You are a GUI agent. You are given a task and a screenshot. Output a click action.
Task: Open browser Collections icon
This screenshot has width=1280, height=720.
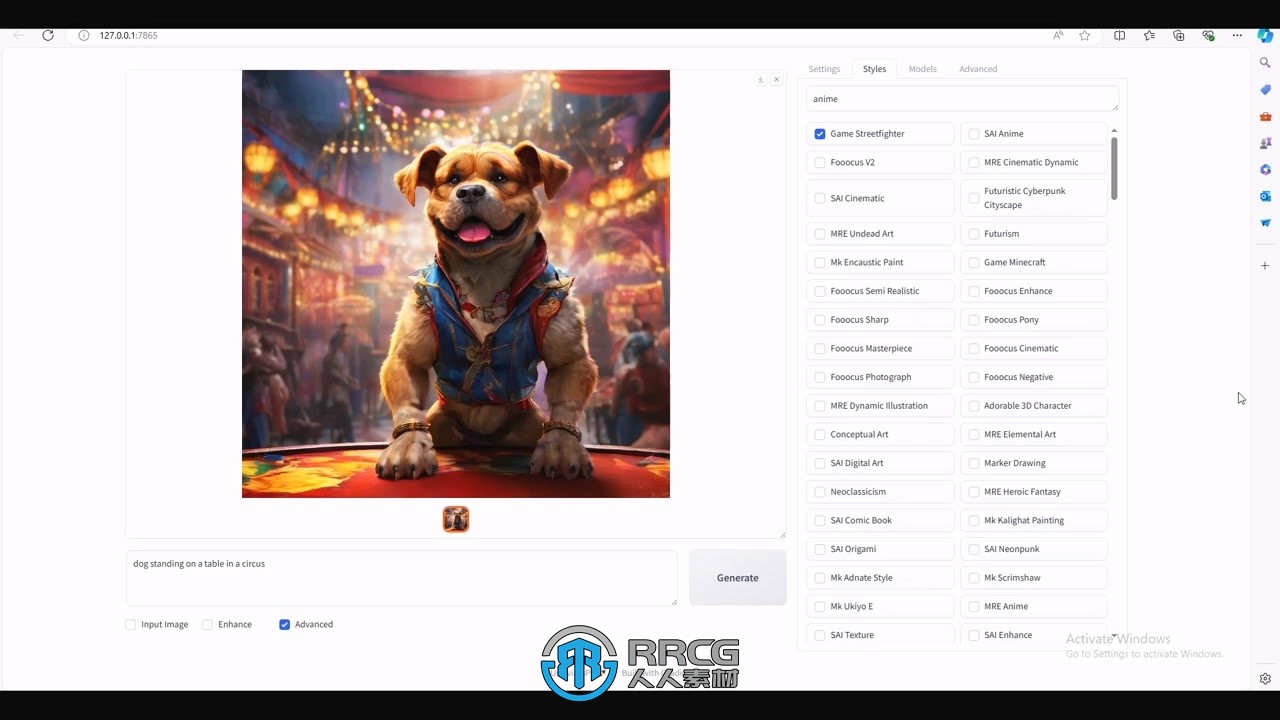click(1178, 35)
